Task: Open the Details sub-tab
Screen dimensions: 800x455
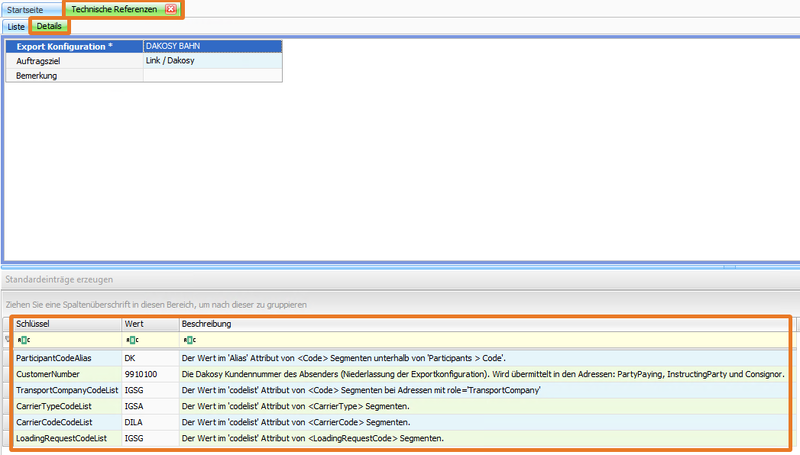Action: point(49,26)
